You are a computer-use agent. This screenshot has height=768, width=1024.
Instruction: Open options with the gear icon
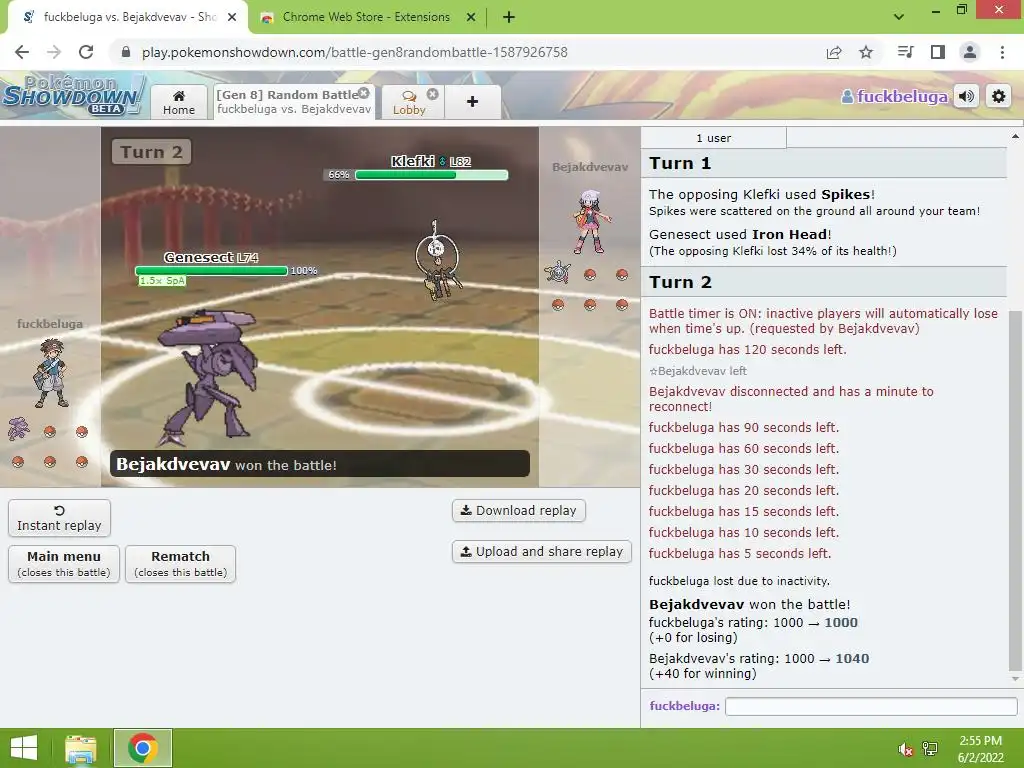pos(999,97)
